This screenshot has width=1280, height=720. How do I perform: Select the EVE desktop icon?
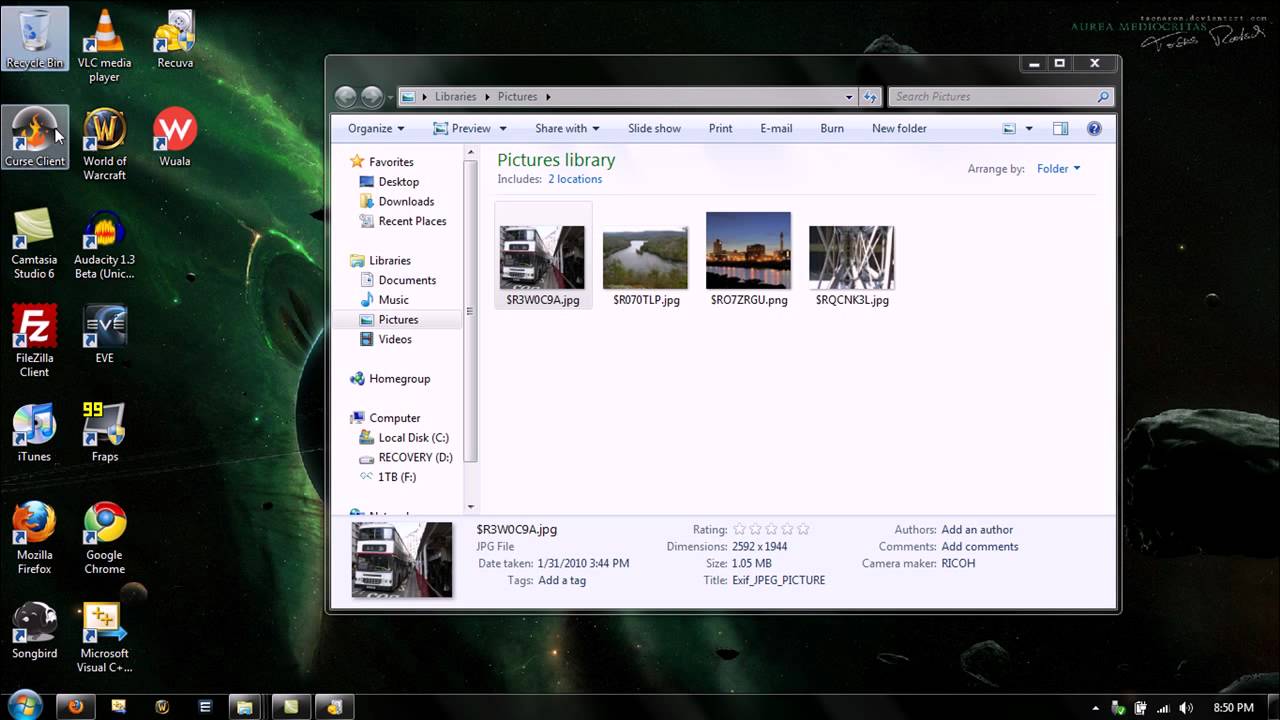(x=104, y=334)
